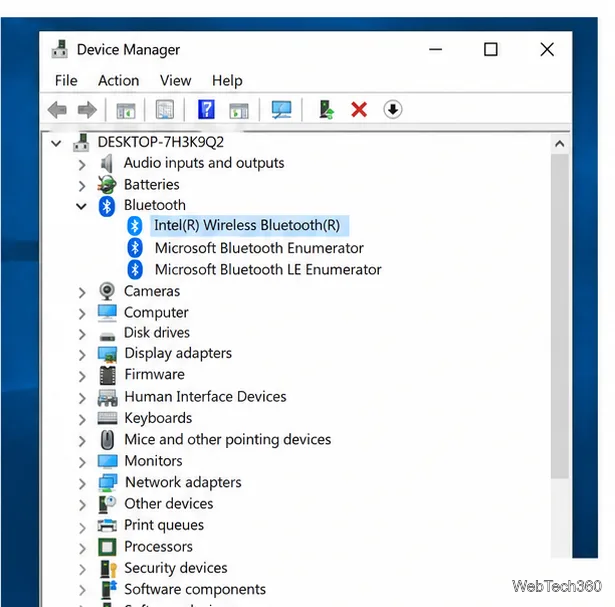Click the red X Uninstall device icon
This screenshot has height=607, width=615.
coord(359,110)
